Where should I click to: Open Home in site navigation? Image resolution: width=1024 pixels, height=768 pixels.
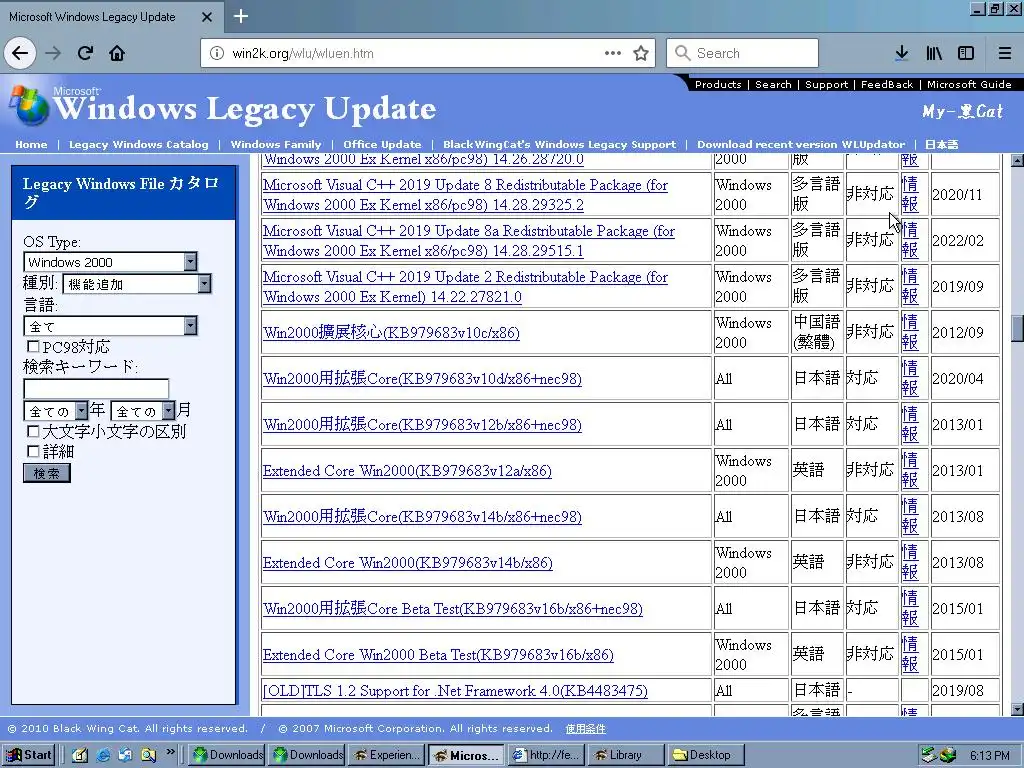(31, 144)
